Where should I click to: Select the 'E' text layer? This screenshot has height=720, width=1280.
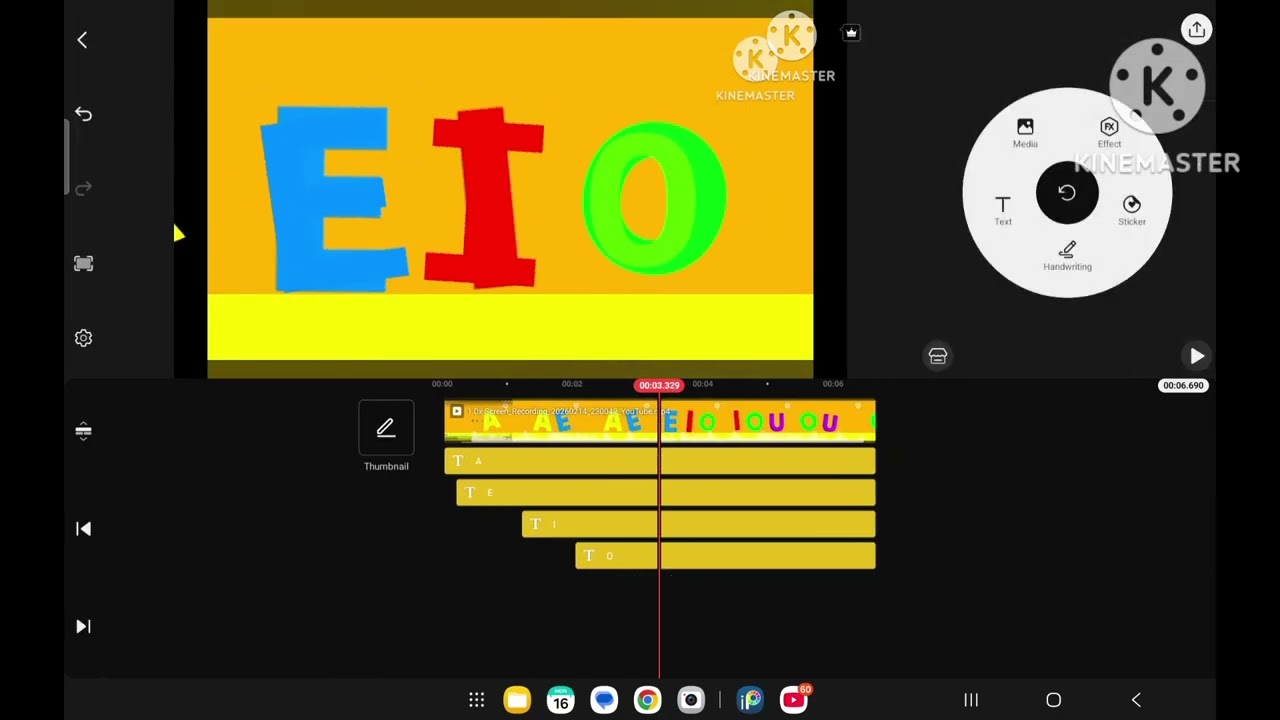click(666, 493)
